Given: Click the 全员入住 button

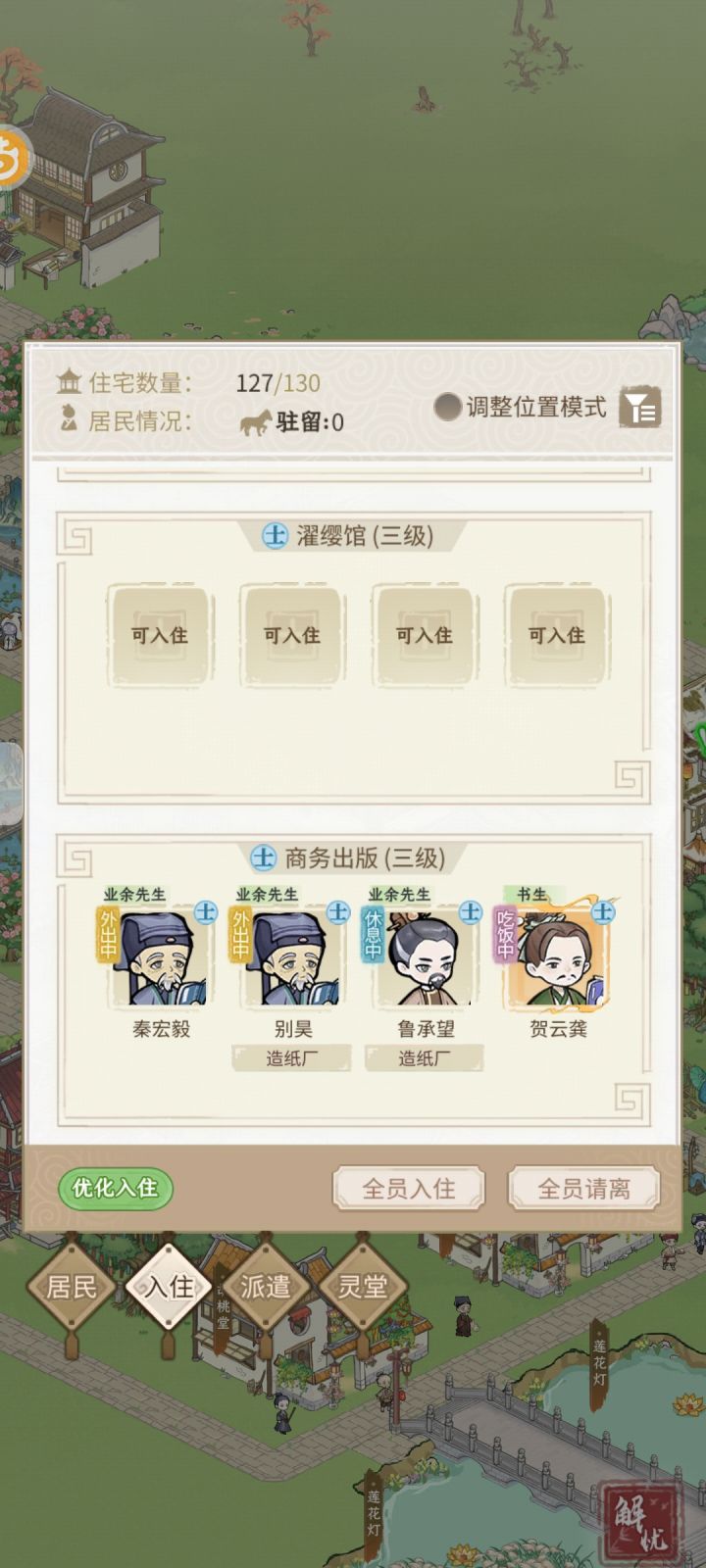Looking at the screenshot, I should click(409, 1189).
